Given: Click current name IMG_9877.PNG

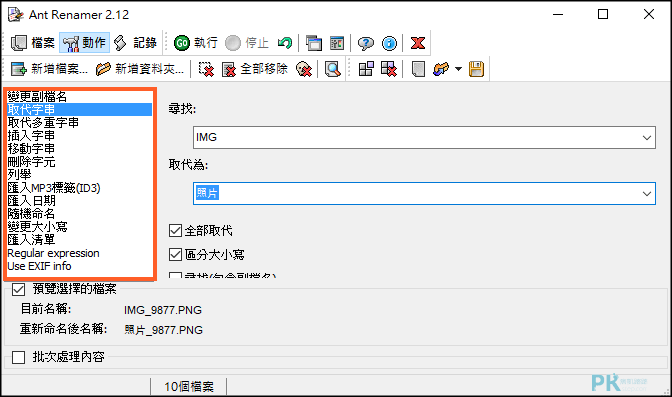Looking at the screenshot, I should pyautogui.click(x=163, y=310).
